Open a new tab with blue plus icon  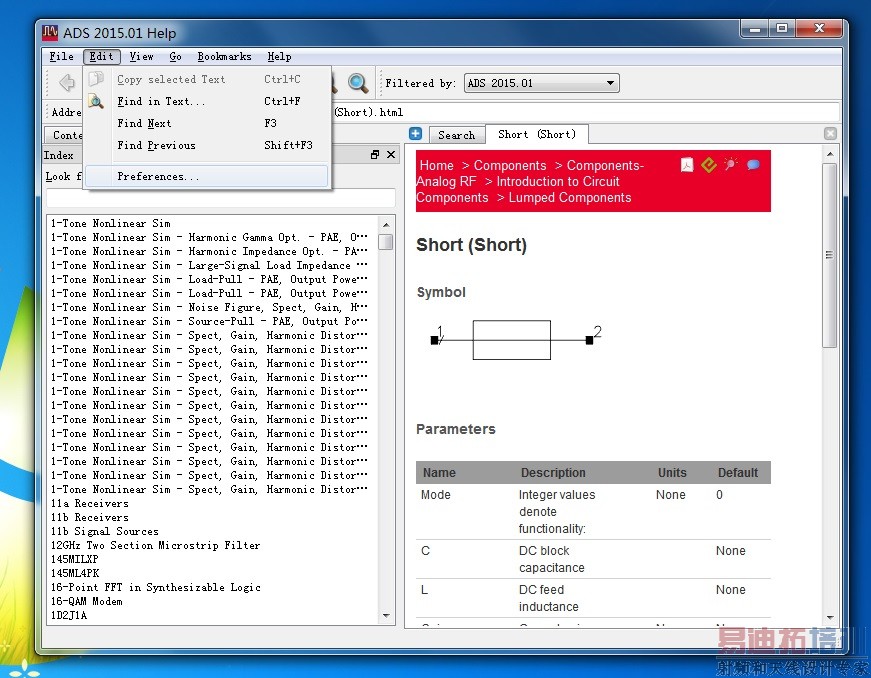click(x=416, y=134)
